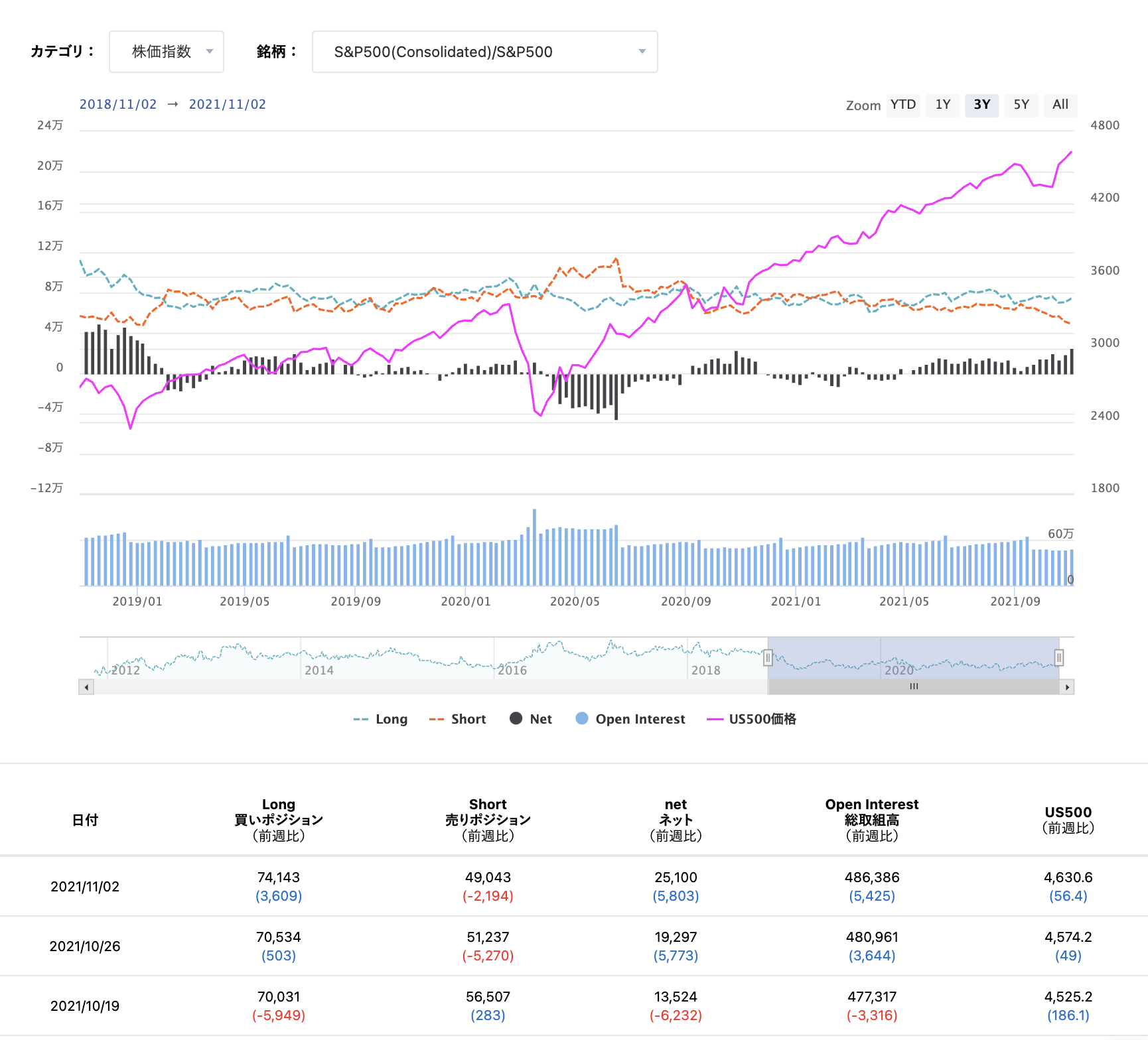Click the right navigator range handle
This screenshot has height=1040, width=1148.
coord(1059,657)
